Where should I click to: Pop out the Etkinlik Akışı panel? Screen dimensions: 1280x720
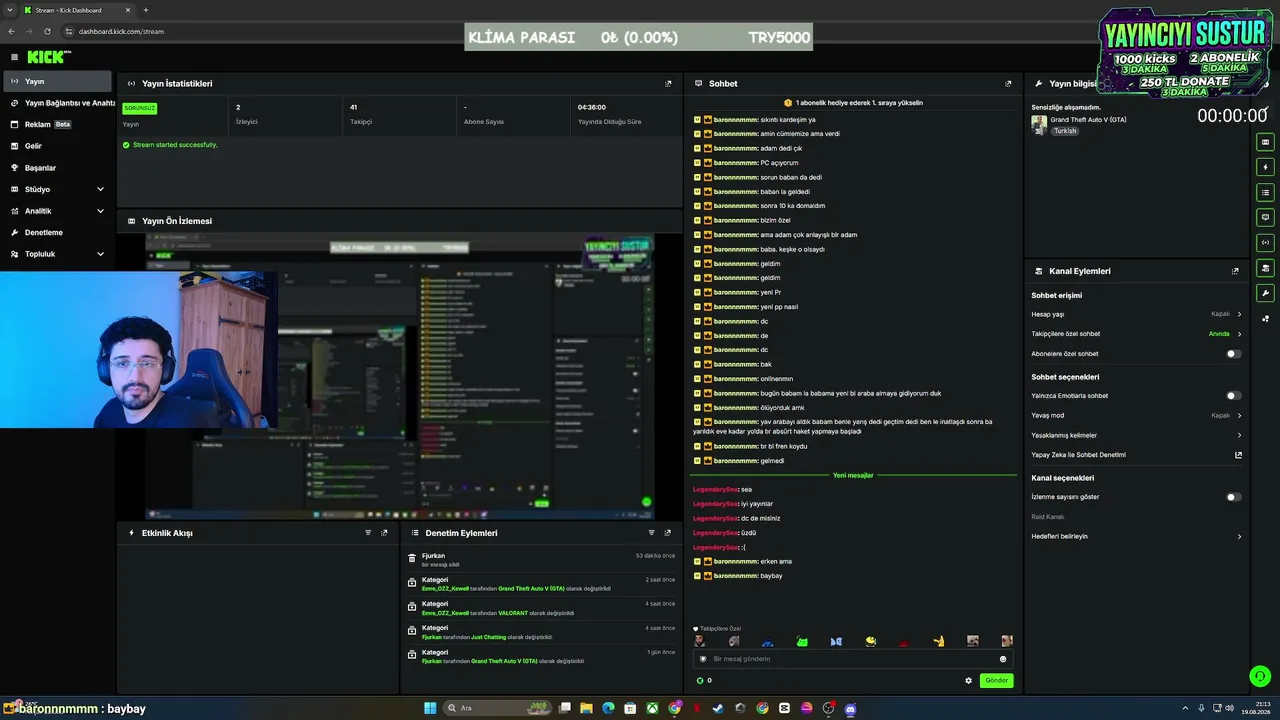point(384,533)
